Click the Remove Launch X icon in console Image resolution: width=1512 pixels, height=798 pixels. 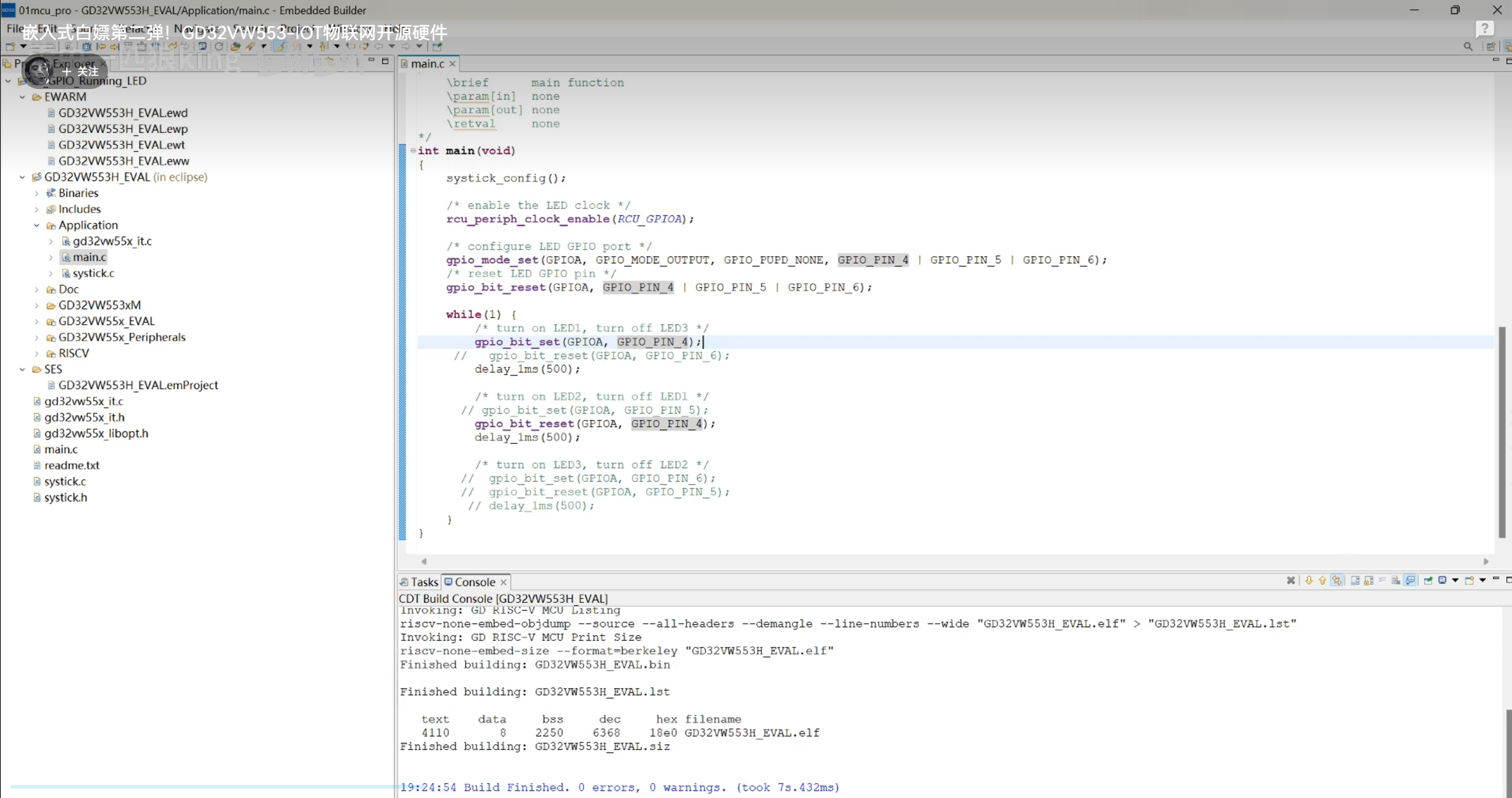(x=1290, y=580)
